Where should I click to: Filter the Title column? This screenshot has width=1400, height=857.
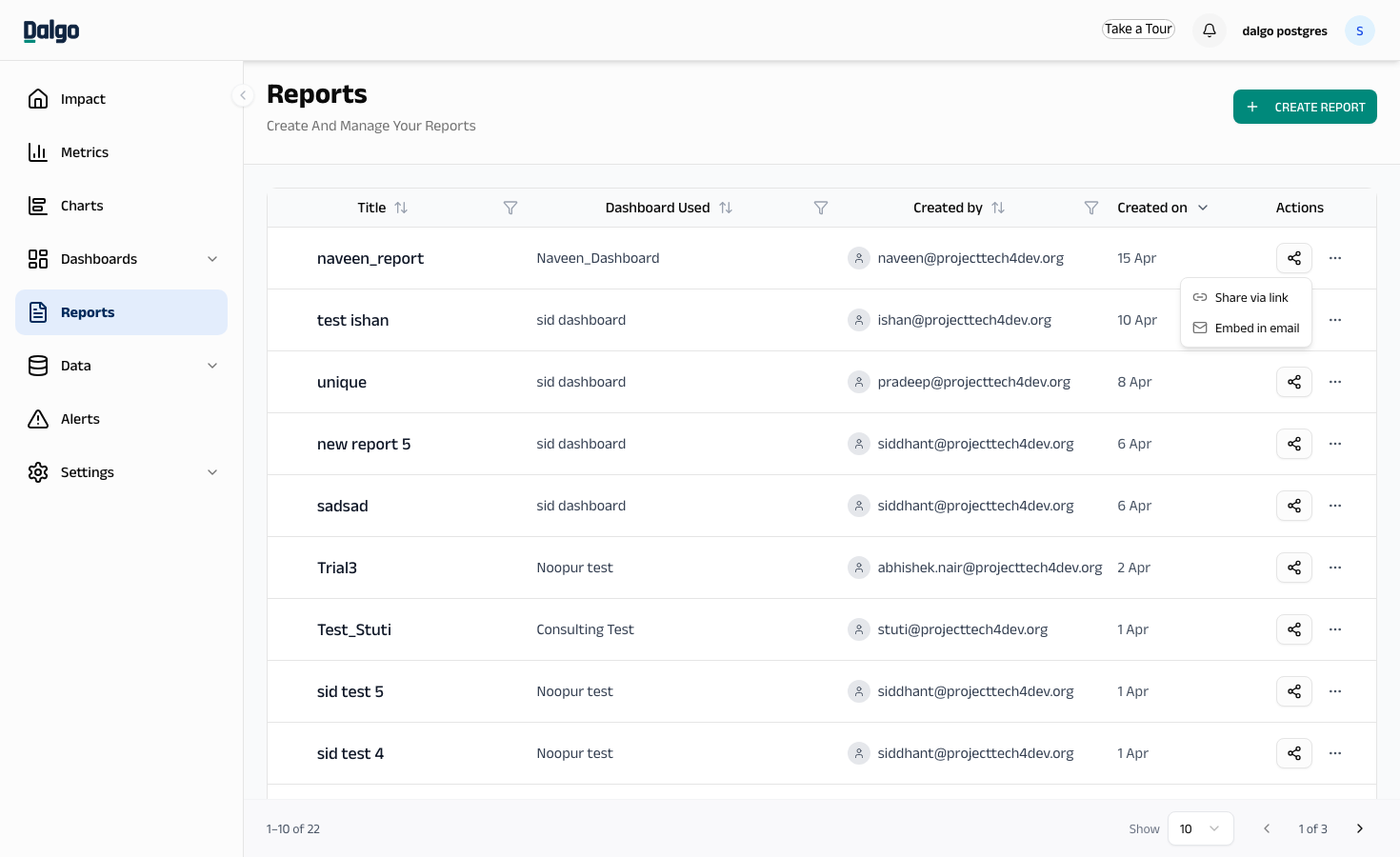(510, 208)
